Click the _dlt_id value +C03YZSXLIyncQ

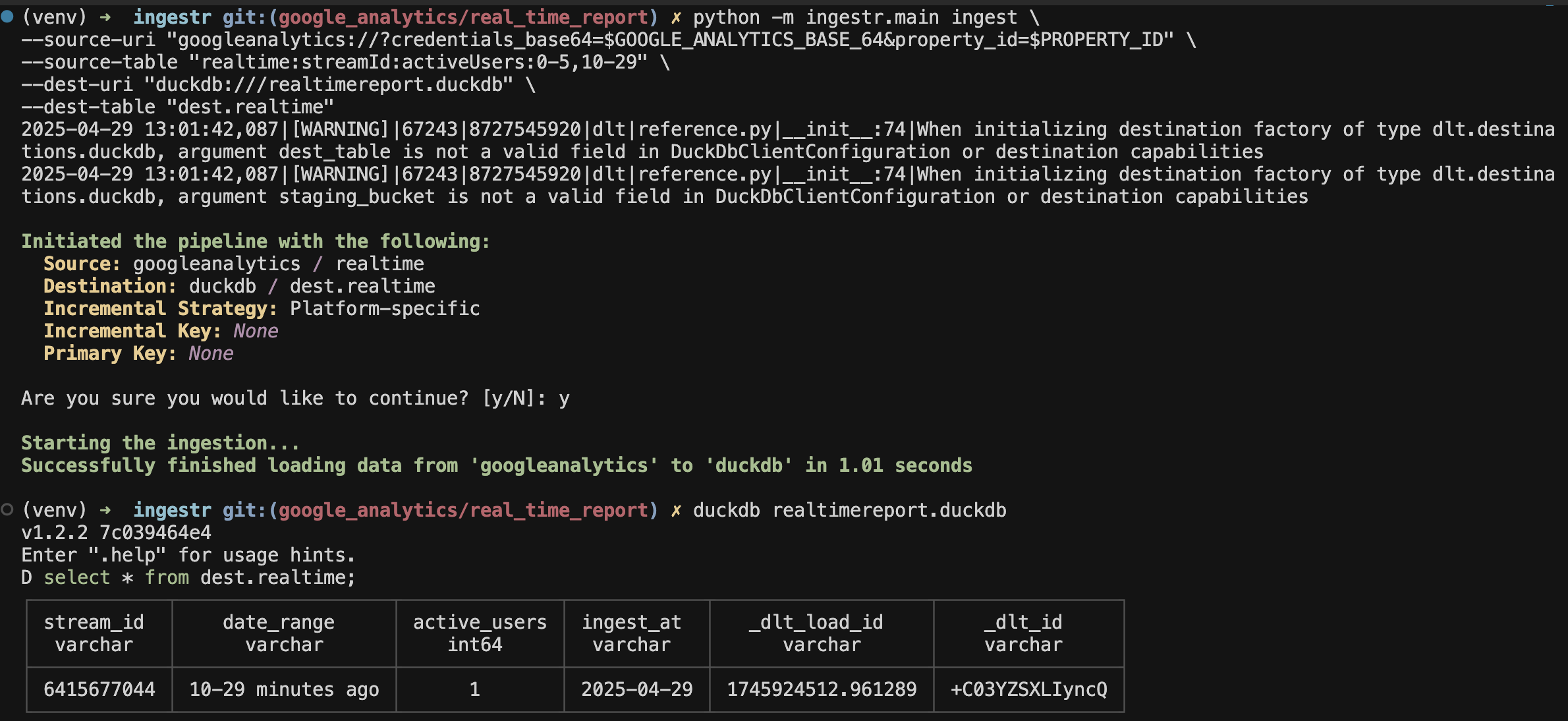coord(1028,689)
